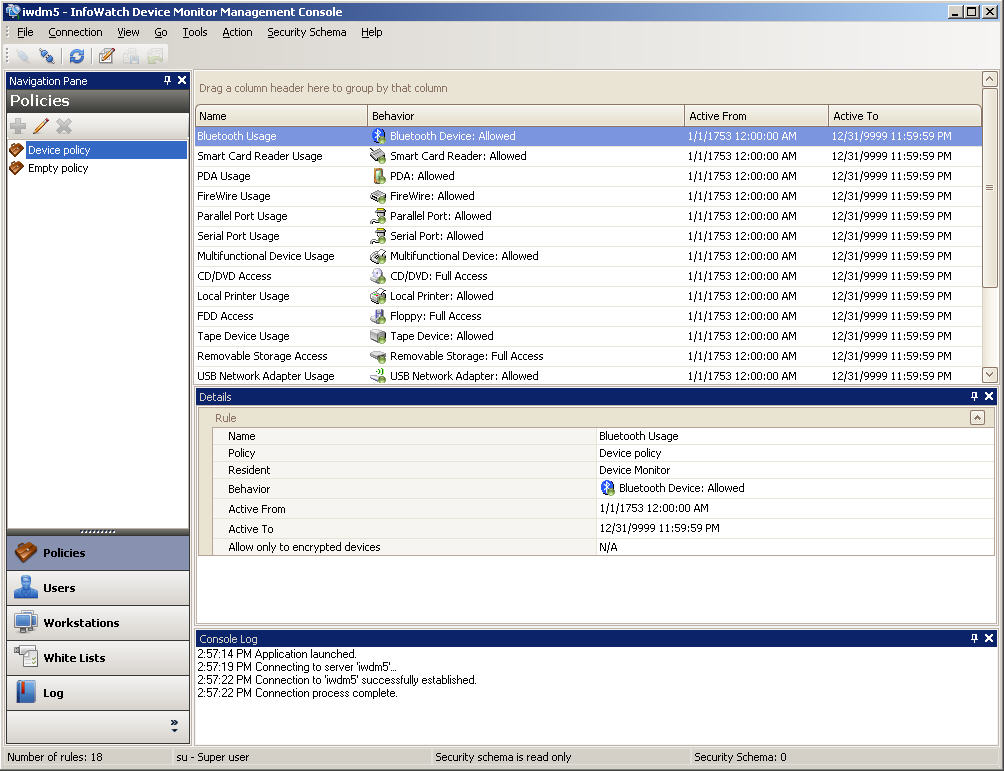Open the Go menu
Viewport: 1004px width, 771px height.
pos(161,32)
